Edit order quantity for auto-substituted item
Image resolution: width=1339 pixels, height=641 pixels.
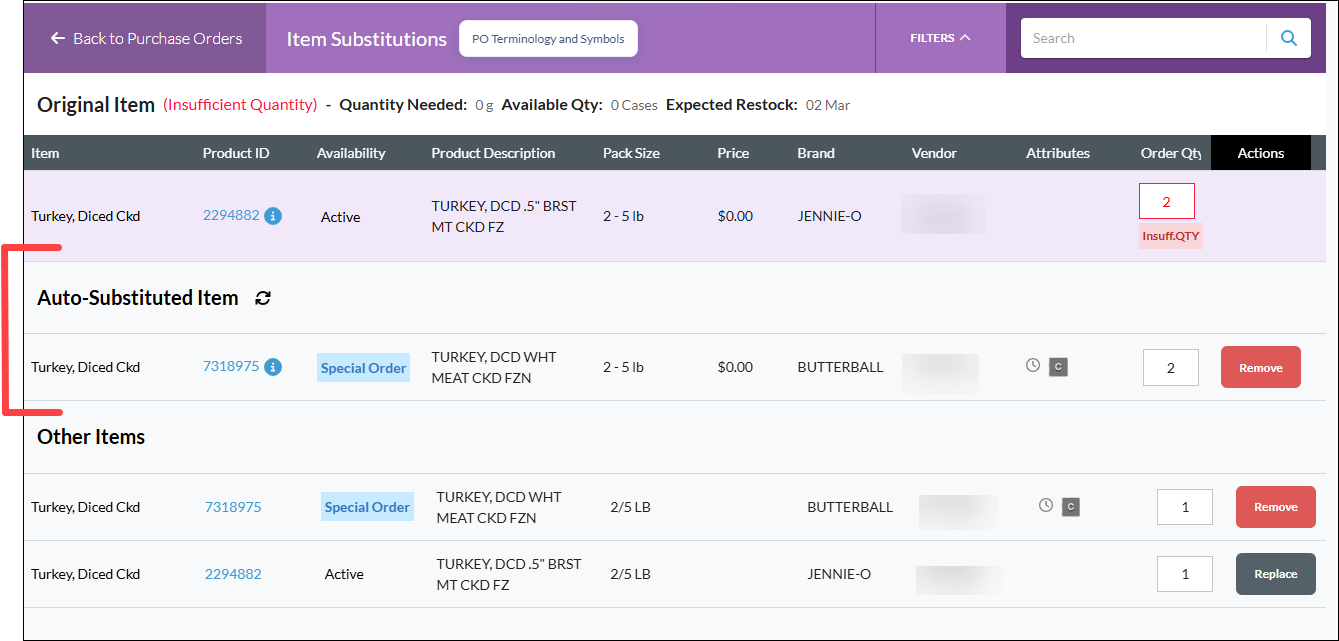(1170, 367)
